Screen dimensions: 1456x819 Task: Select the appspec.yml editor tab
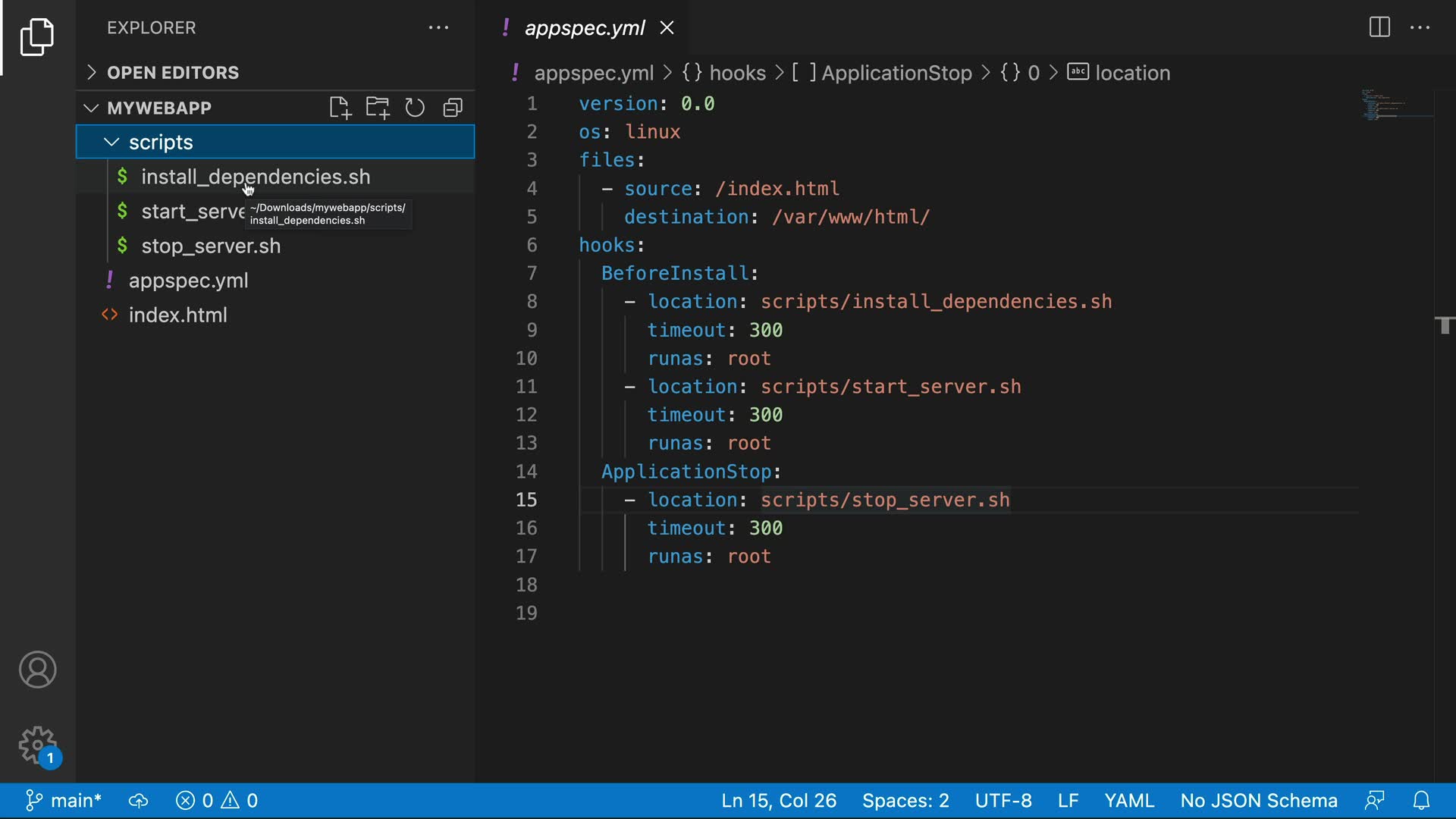pyautogui.click(x=584, y=28)
